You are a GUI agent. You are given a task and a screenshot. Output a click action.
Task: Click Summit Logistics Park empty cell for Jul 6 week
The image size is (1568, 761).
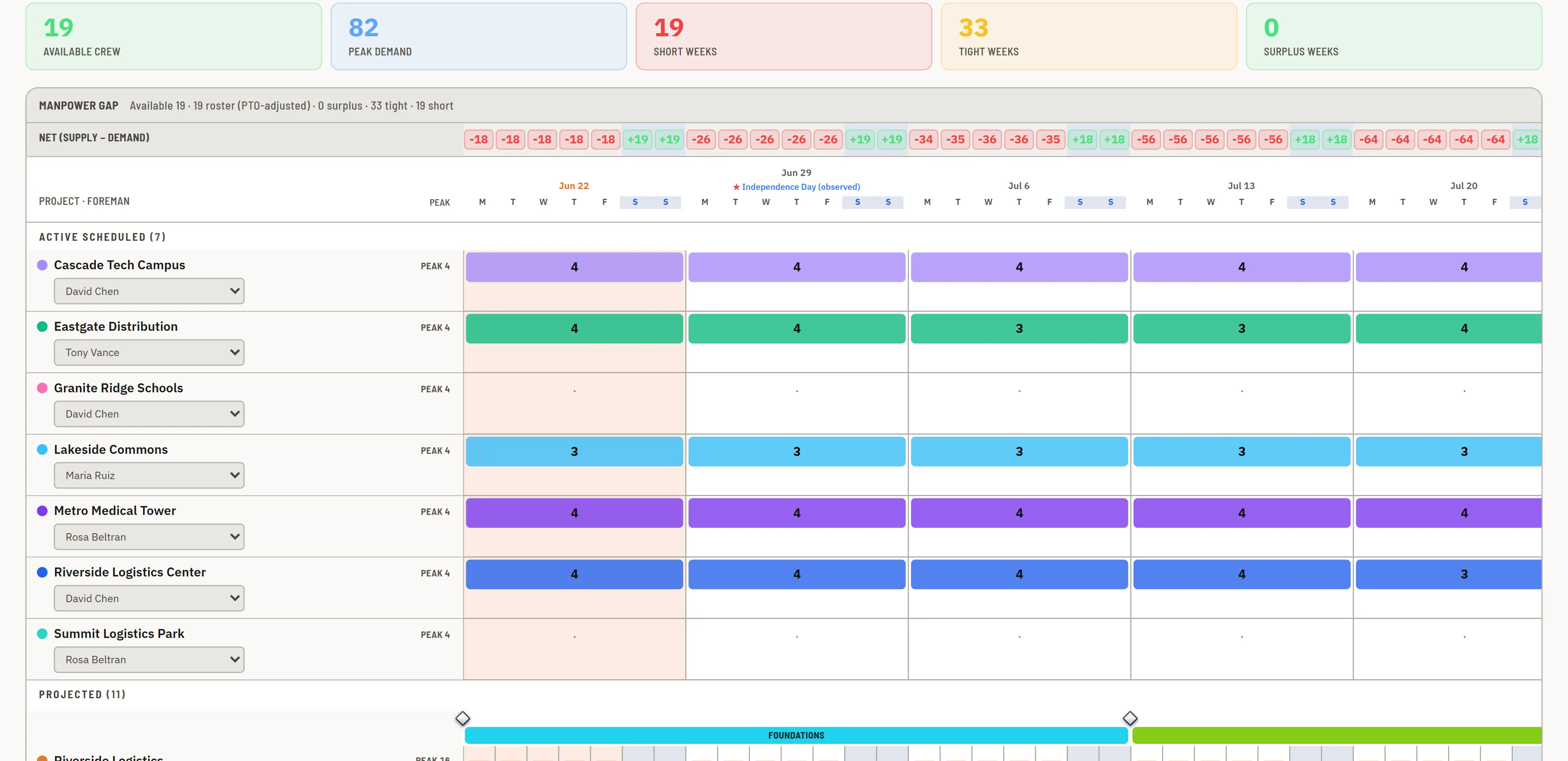pos(1019,649)
